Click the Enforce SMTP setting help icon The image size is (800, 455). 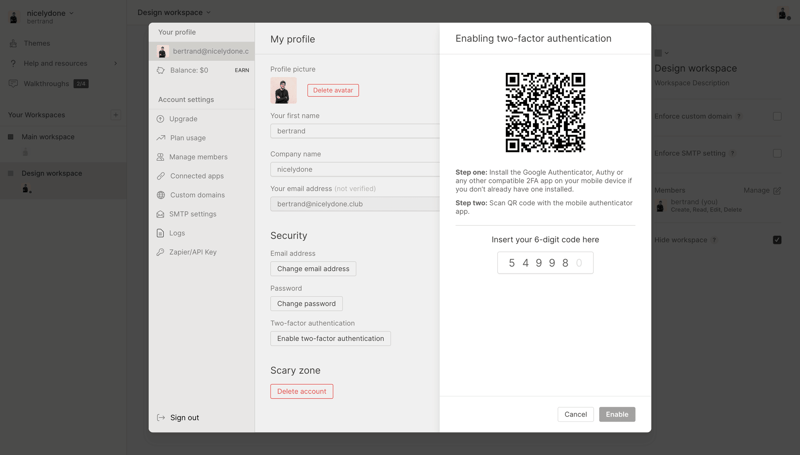(x=732, y=153)
